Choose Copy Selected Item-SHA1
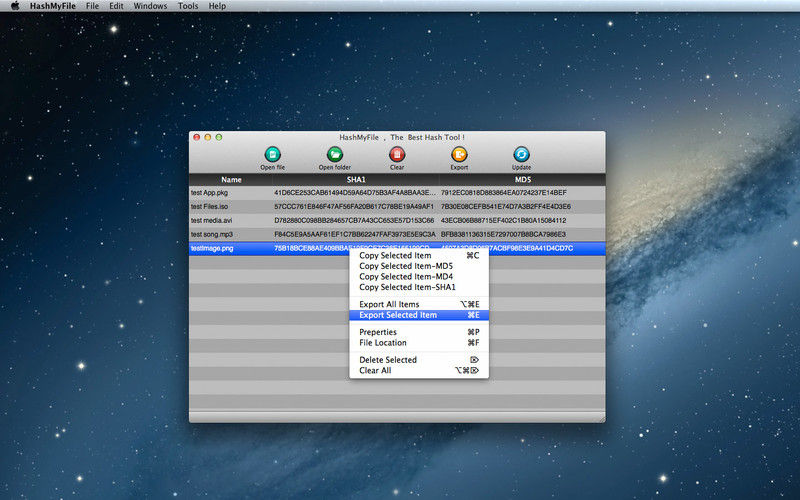 coord(419,287)
